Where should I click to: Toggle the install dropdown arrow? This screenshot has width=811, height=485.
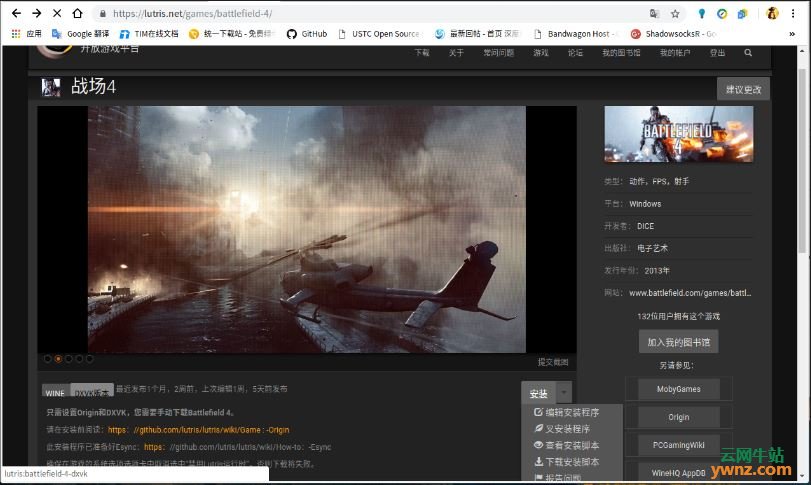[564, 393]
